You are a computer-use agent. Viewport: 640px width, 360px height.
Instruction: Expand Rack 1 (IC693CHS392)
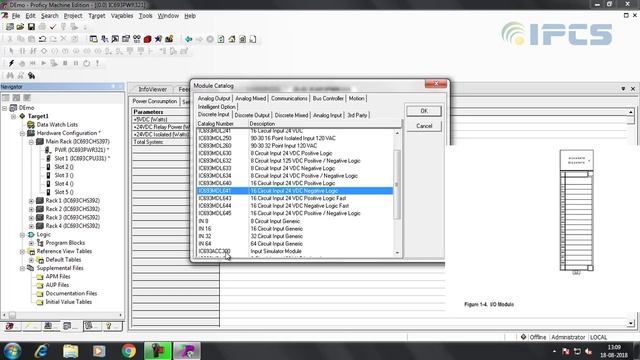pos(31,200)
